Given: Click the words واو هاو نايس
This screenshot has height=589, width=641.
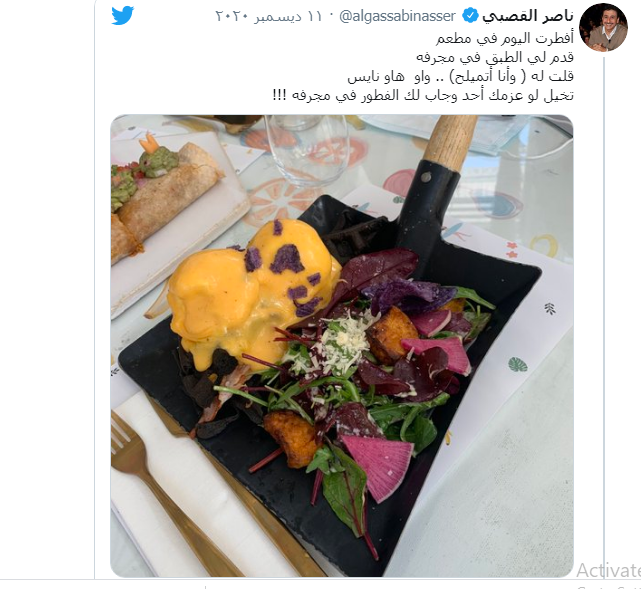Looking at the screenshot, I should (388, 76).
